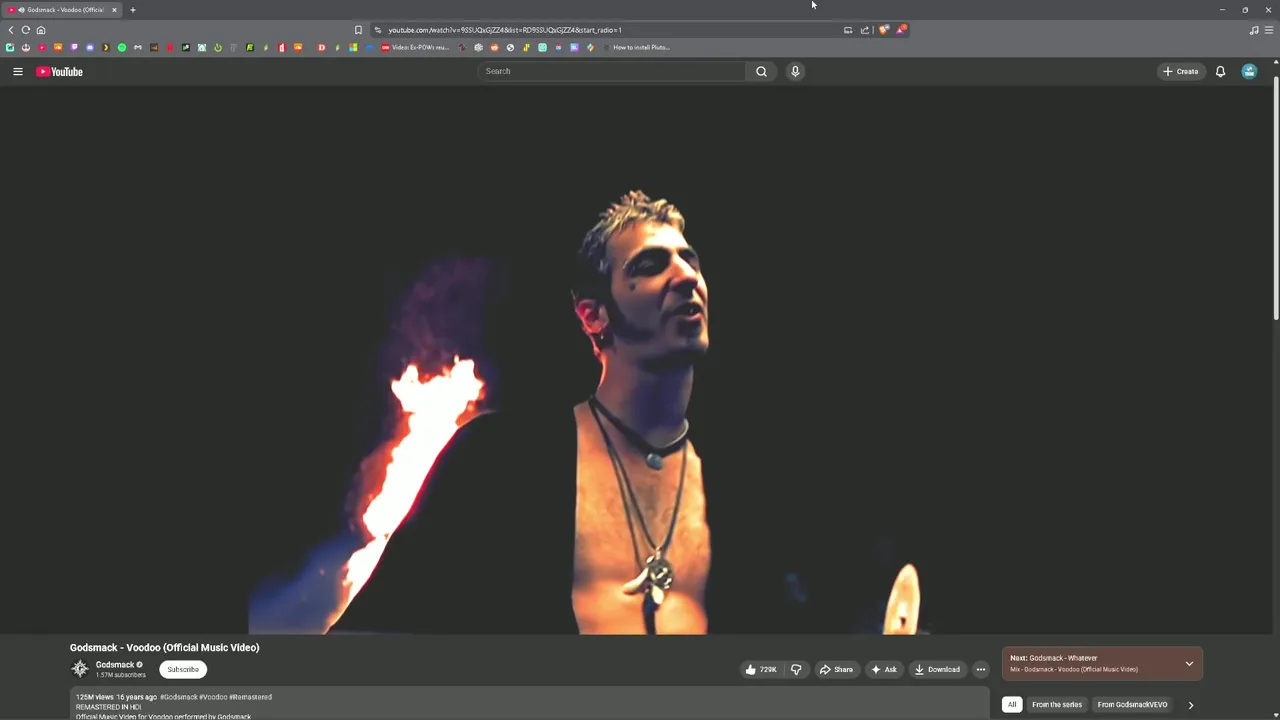Select the All filter chip
The image size is (1280, 720).
click(x=1012, y=704)
